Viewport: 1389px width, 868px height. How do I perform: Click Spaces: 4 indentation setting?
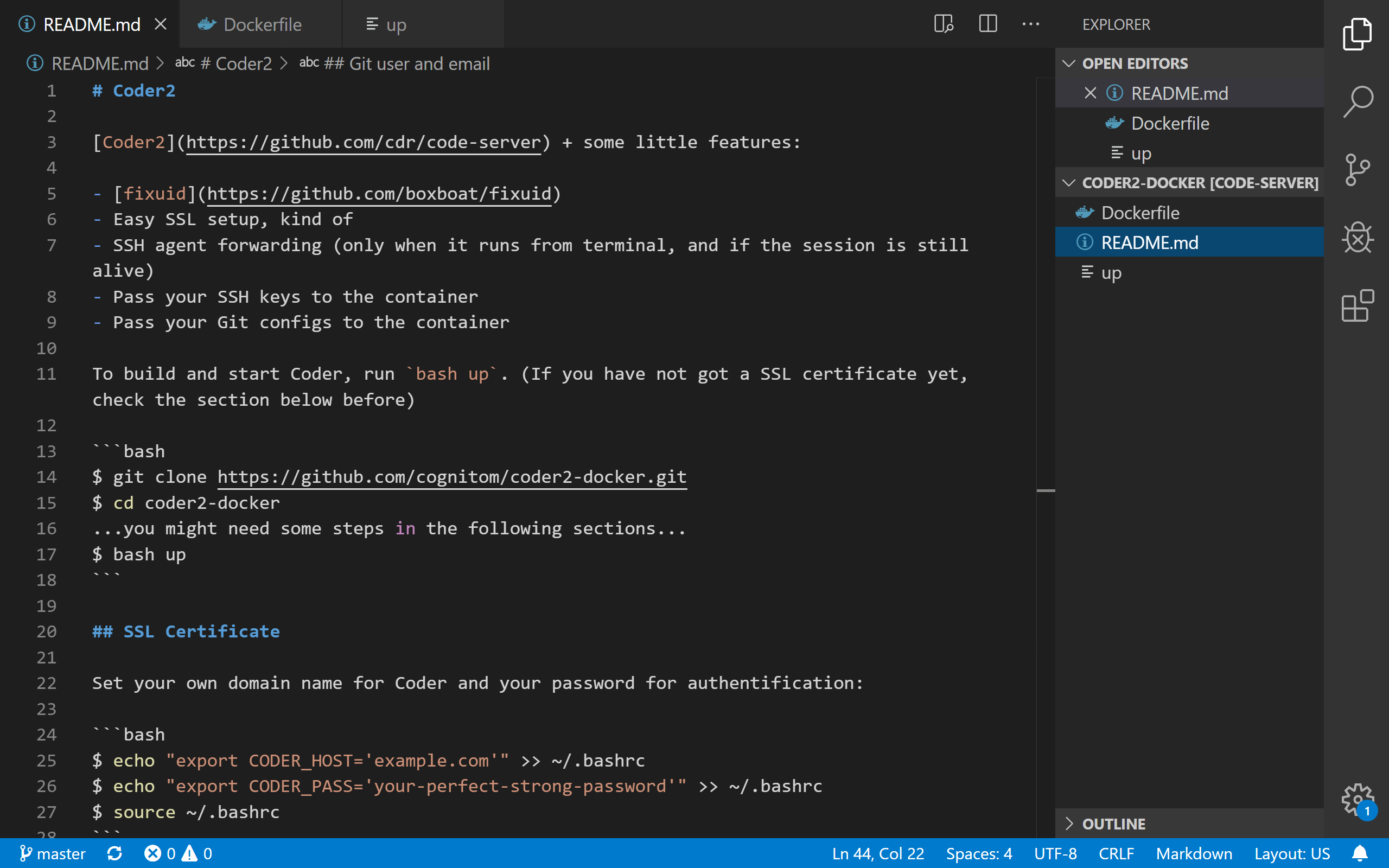[x=979, y=854]
